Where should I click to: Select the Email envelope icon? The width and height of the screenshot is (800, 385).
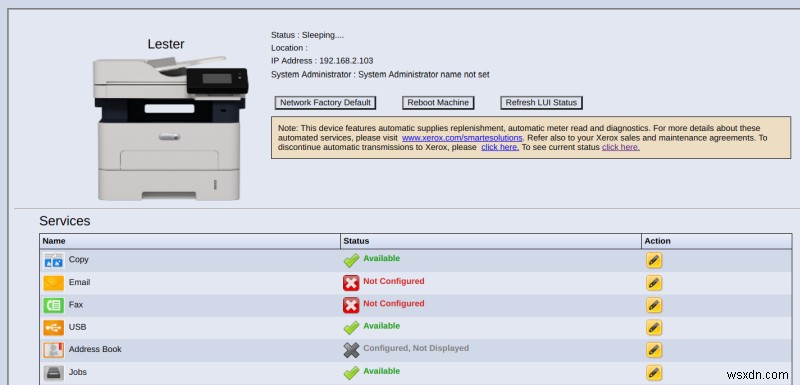(x=54, y=283)
